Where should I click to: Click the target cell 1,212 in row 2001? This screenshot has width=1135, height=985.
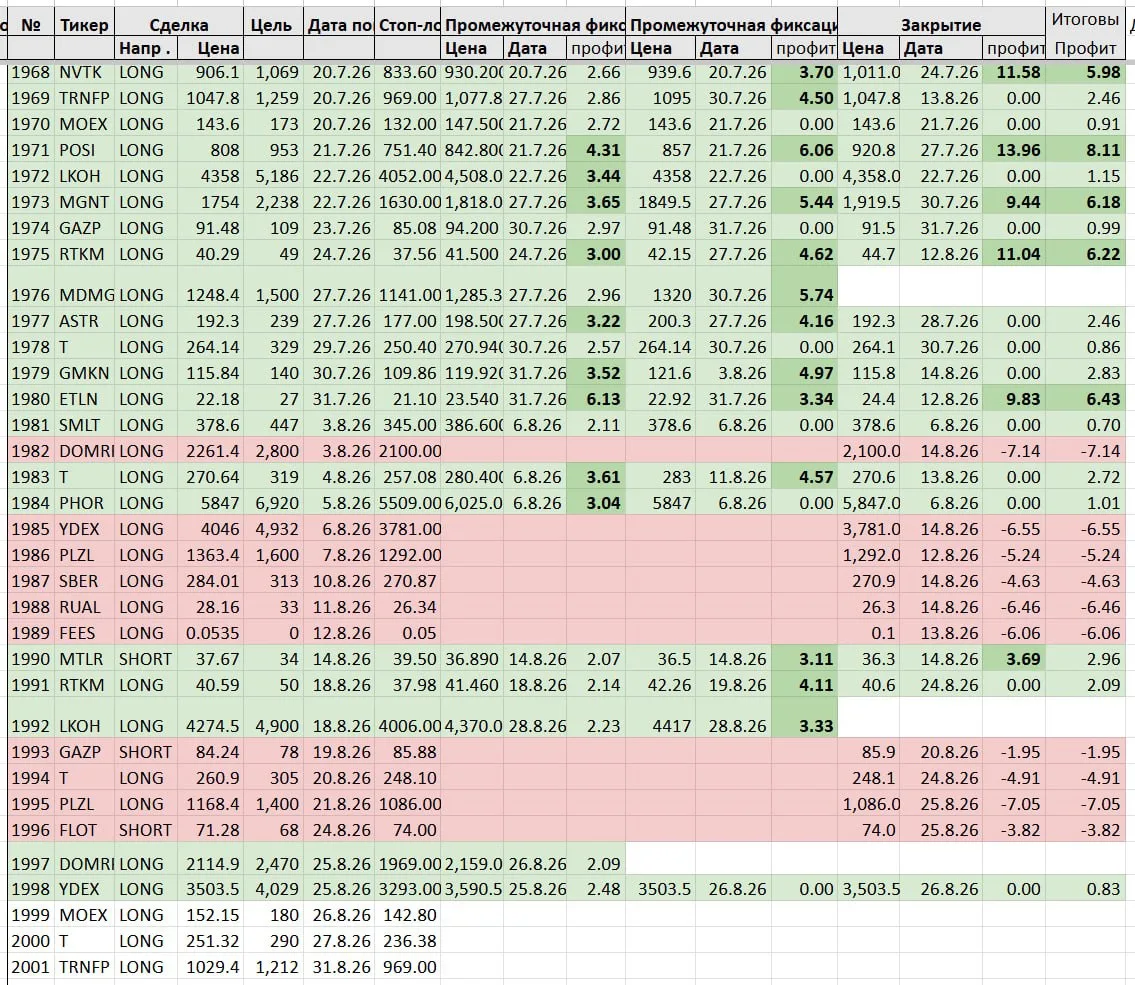[x=274, y=968]
